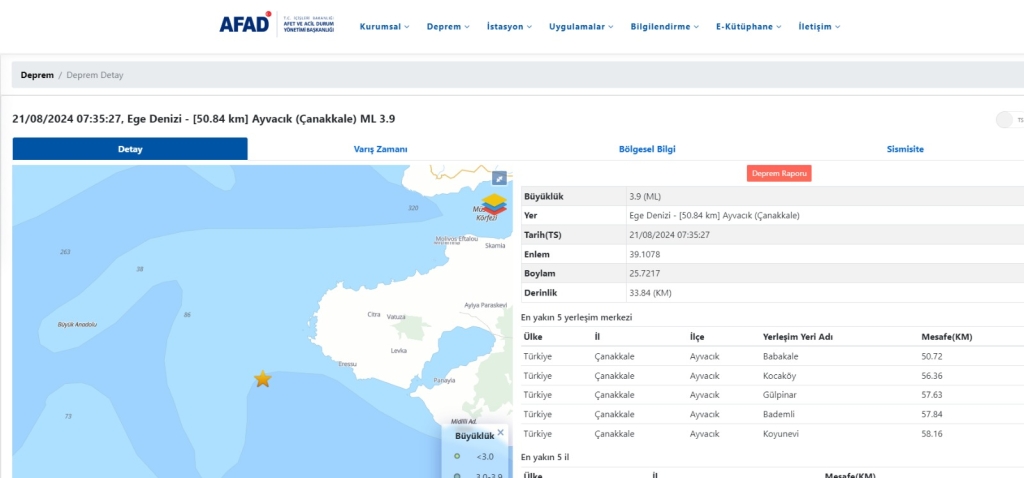This screenshot has width=1024, height=478.
Task: Open the E-Kütüphane dropdown
Action: coord(748,27)
